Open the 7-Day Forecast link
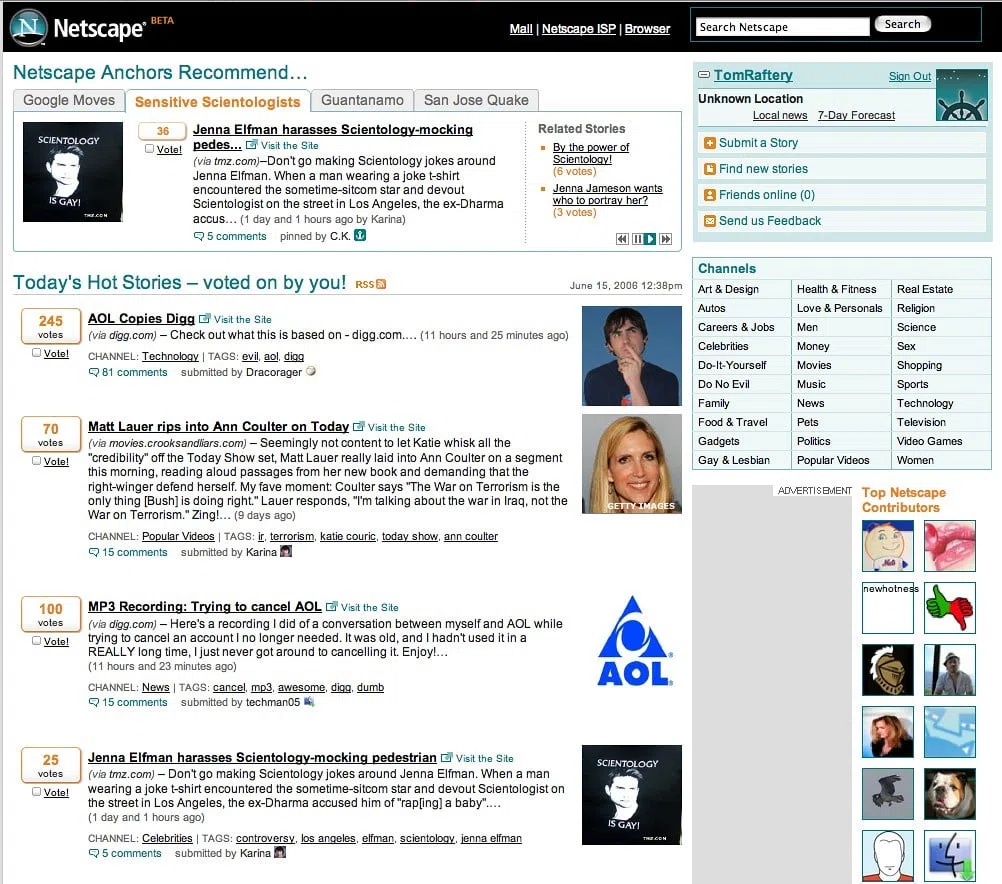Viewport: 1002px width, 884px height. pyautogui.click(x=856, y=116)
